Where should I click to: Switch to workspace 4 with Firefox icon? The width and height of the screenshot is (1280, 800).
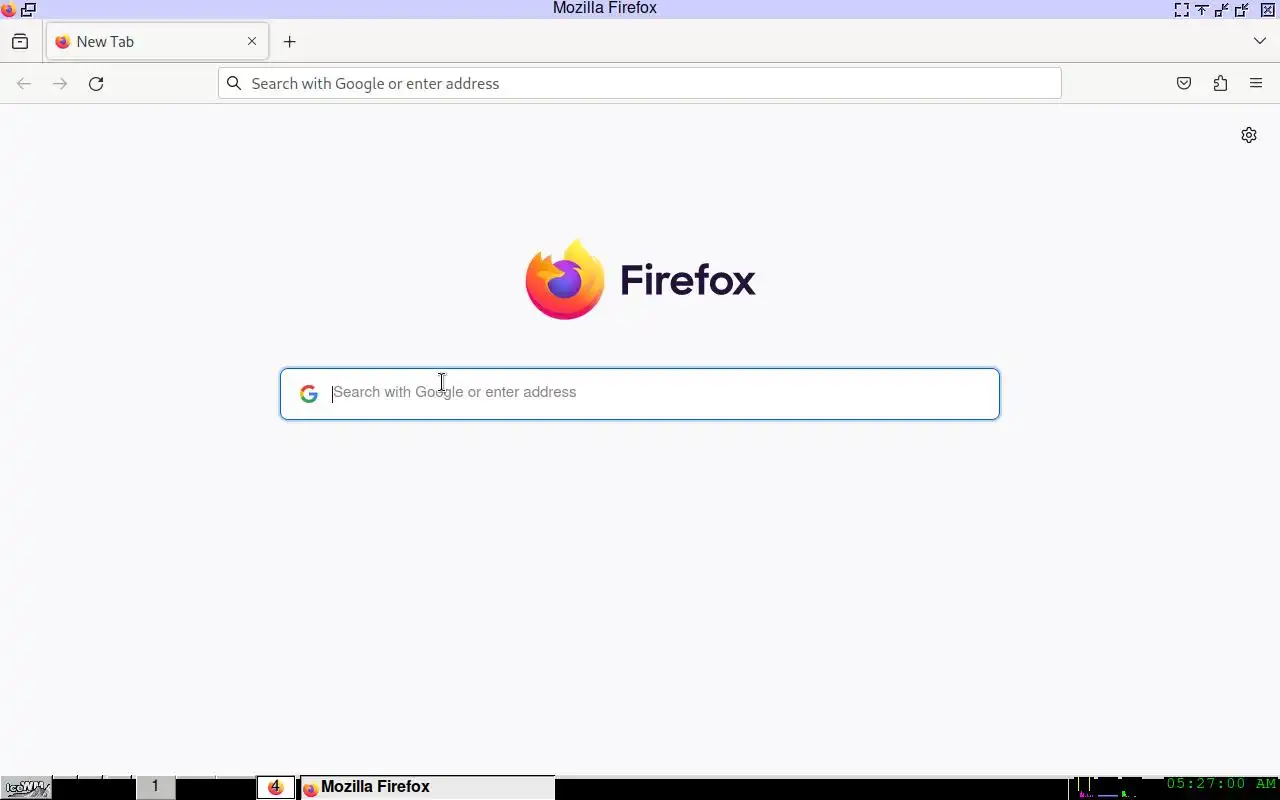pos(276,787)
